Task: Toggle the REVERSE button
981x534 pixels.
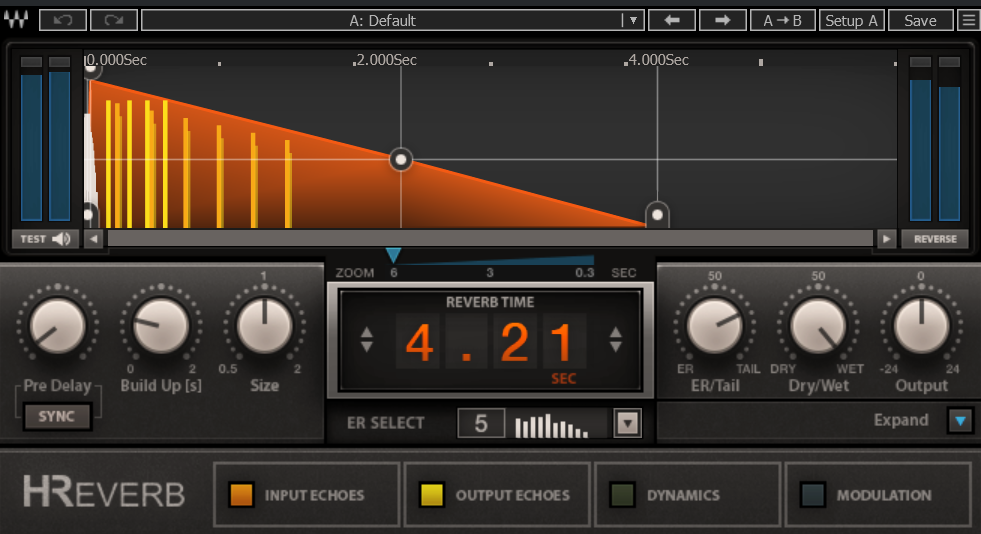Action: tap(935, 239)
